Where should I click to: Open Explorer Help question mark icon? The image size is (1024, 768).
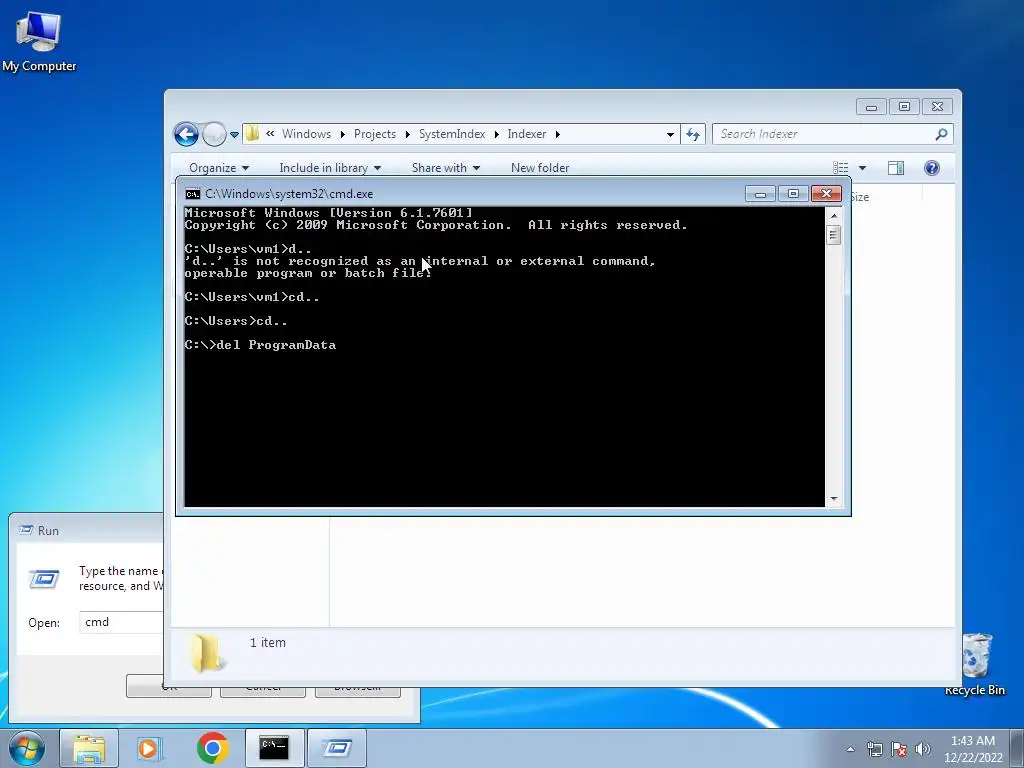click(932, 168)
